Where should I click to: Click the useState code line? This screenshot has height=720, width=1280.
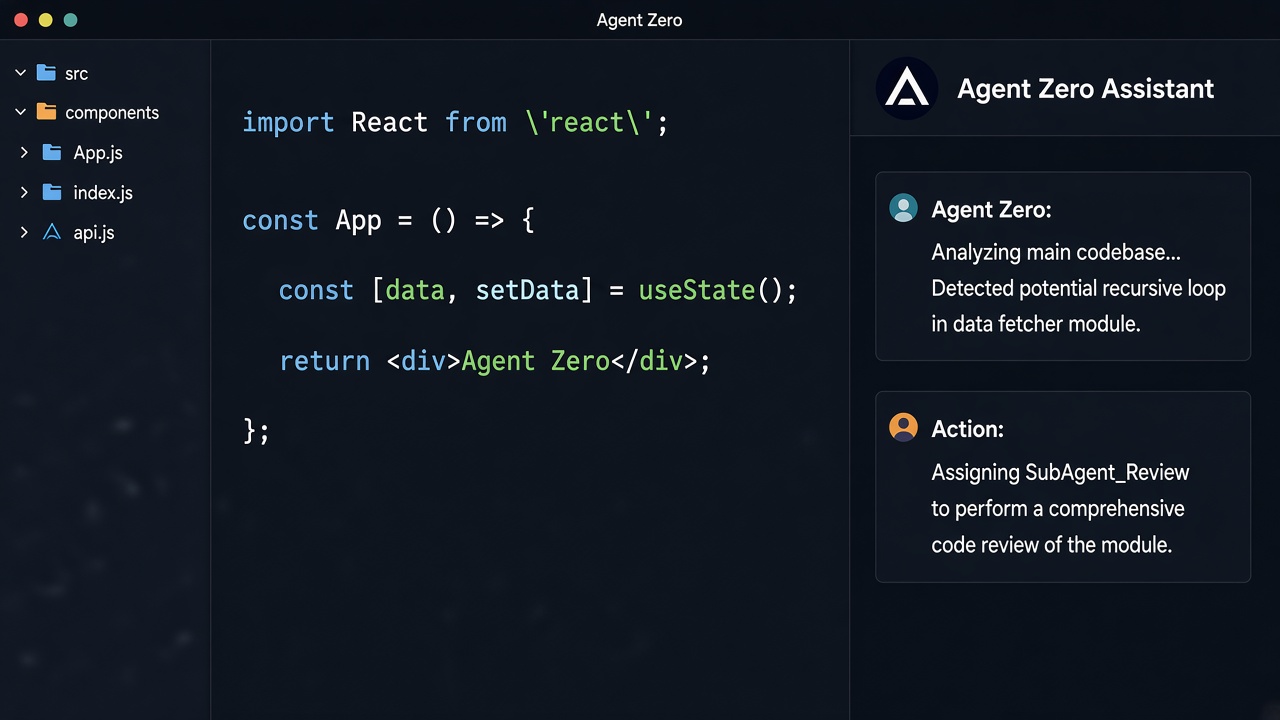click(538, 291)
